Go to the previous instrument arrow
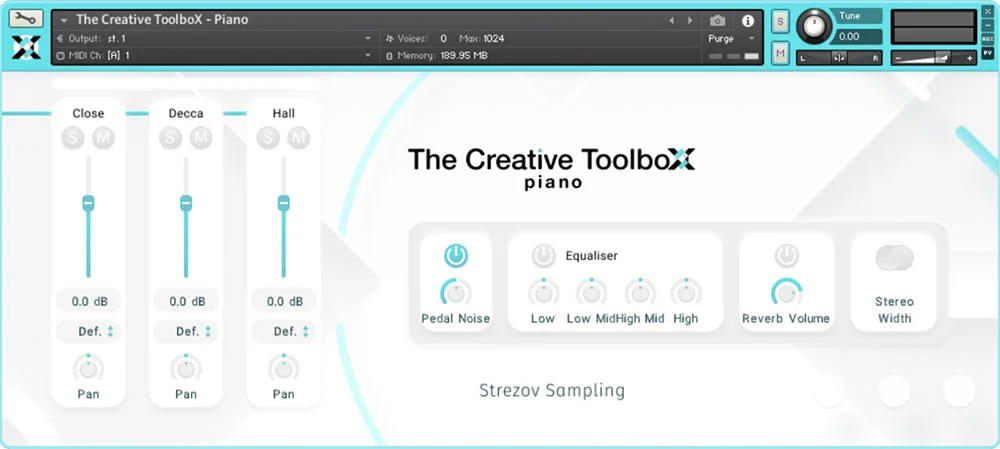1000x449 pixels. (x=672, y=20)
